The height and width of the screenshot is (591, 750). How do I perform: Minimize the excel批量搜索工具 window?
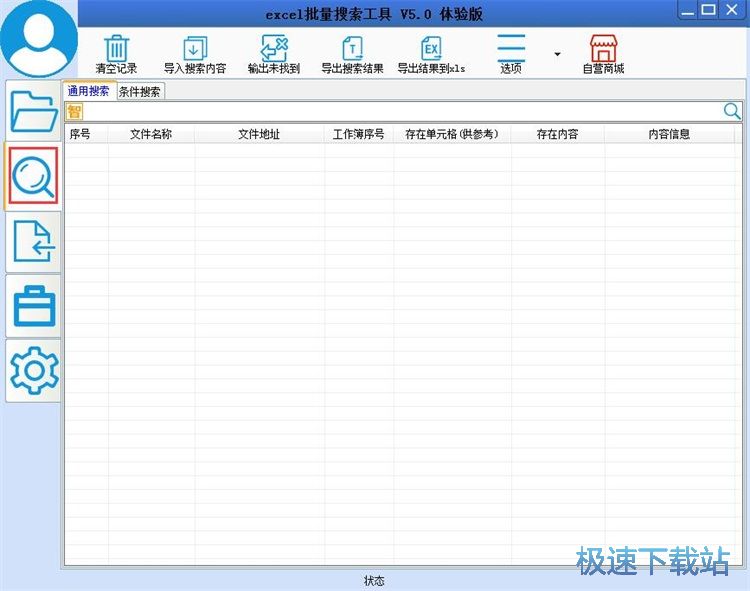[688, 10]
